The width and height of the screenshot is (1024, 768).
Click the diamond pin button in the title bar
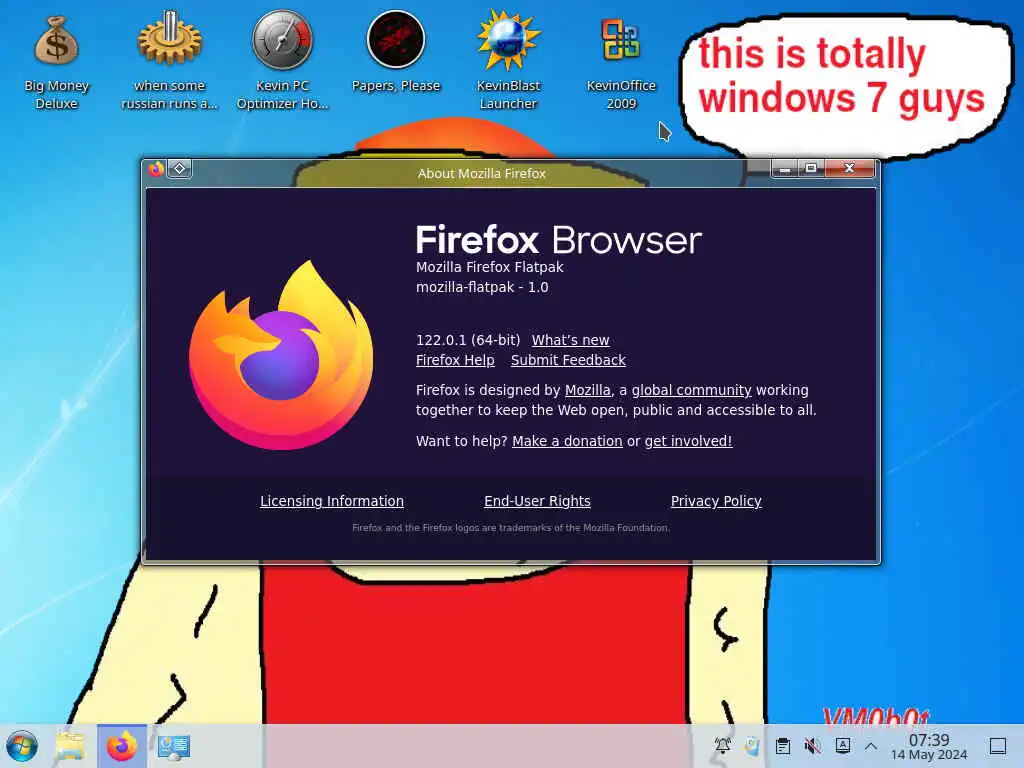pyautogui.click(x=180, y=169)
